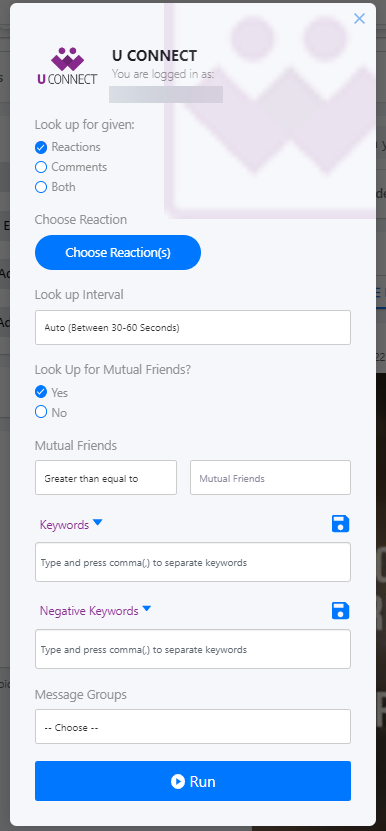Select the Comments radio option
Viewport: 386px width, 831px height.
tap(41, 167)
